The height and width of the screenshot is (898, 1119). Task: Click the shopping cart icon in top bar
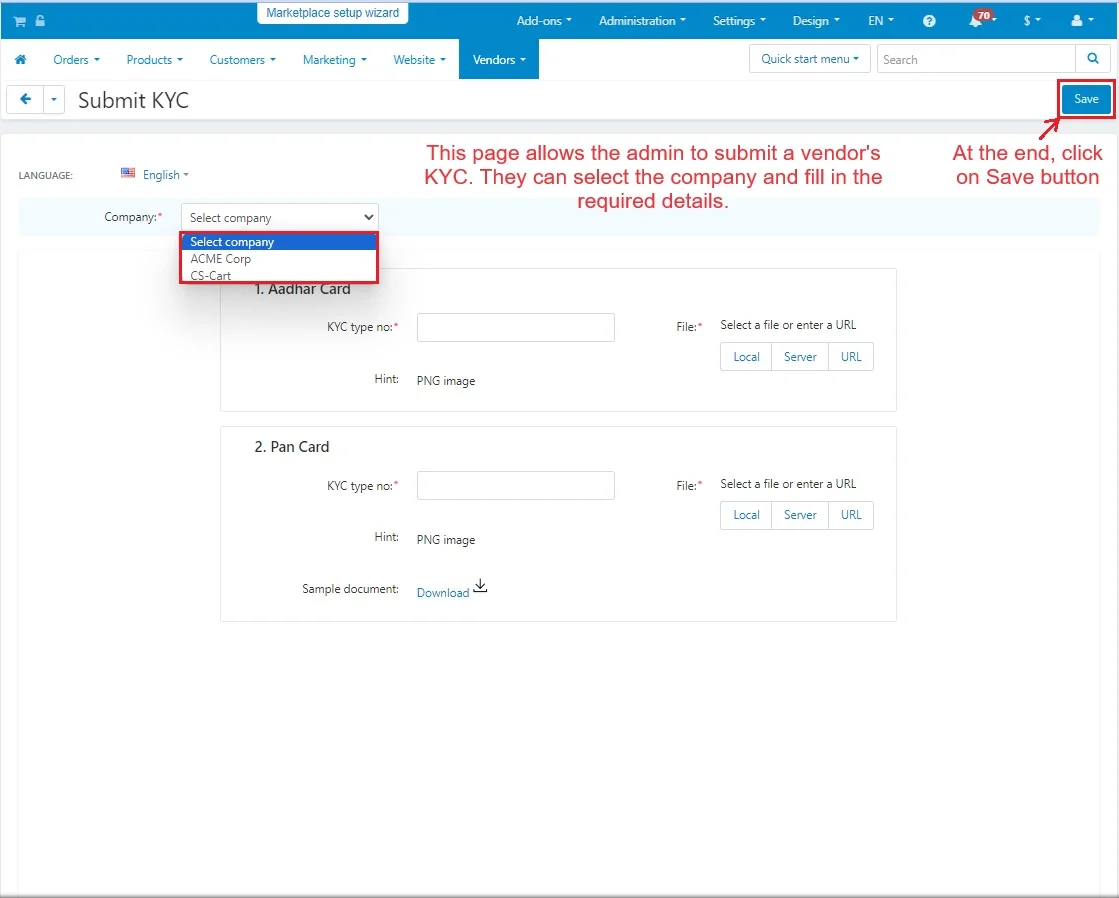(19, 21)
